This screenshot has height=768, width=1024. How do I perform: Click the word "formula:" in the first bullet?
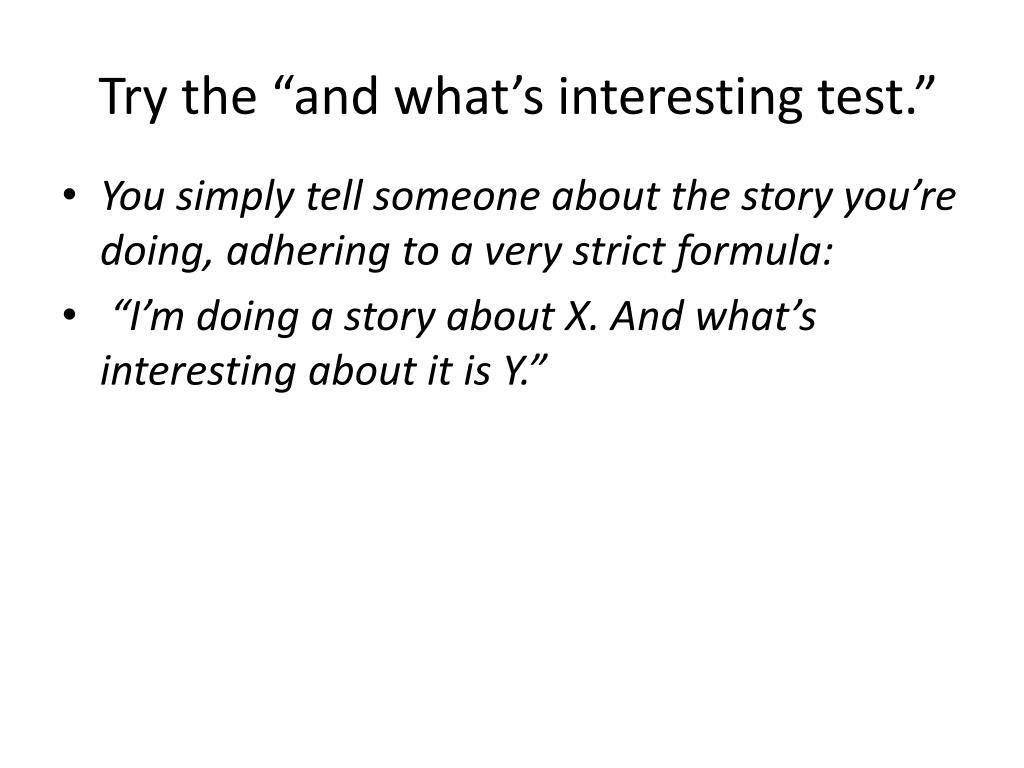click(753, 252)
